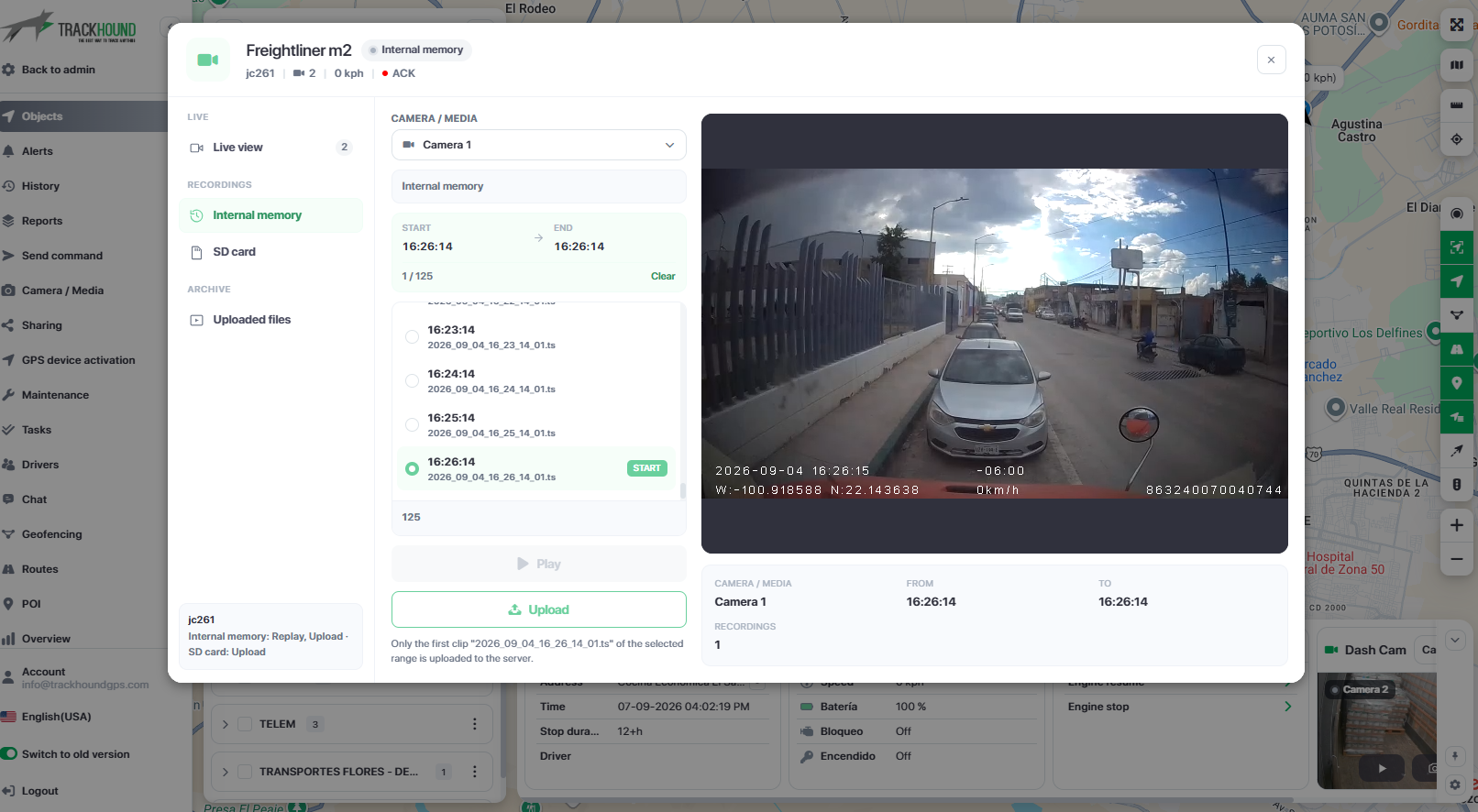Viewport: 1478px width, 812px height.
Task: Expand the TELEM group
Action: click(x=226, y=724)
